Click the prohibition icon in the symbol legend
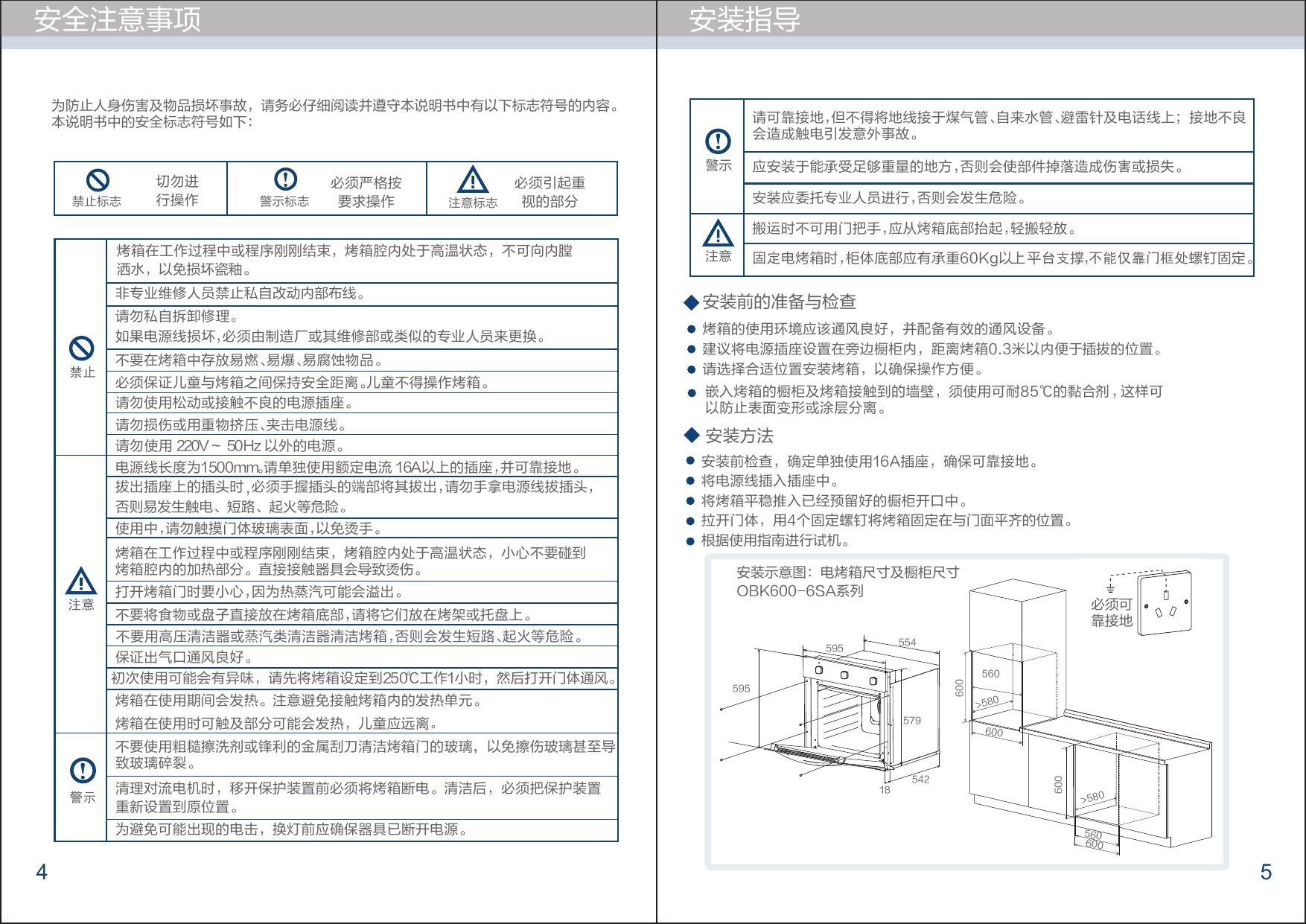The image size is (1306, 924). [x=98, y=180]
